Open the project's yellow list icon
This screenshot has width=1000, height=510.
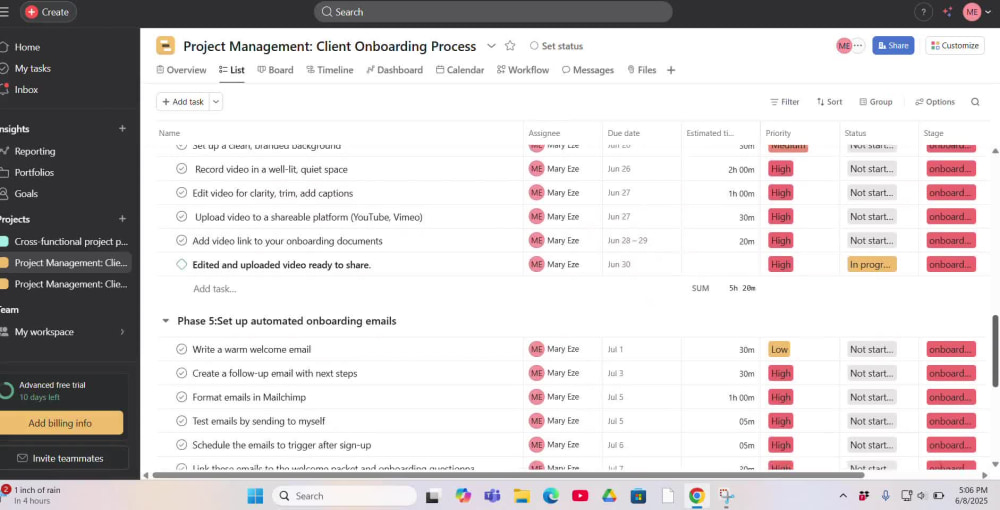tap(166, 46)
